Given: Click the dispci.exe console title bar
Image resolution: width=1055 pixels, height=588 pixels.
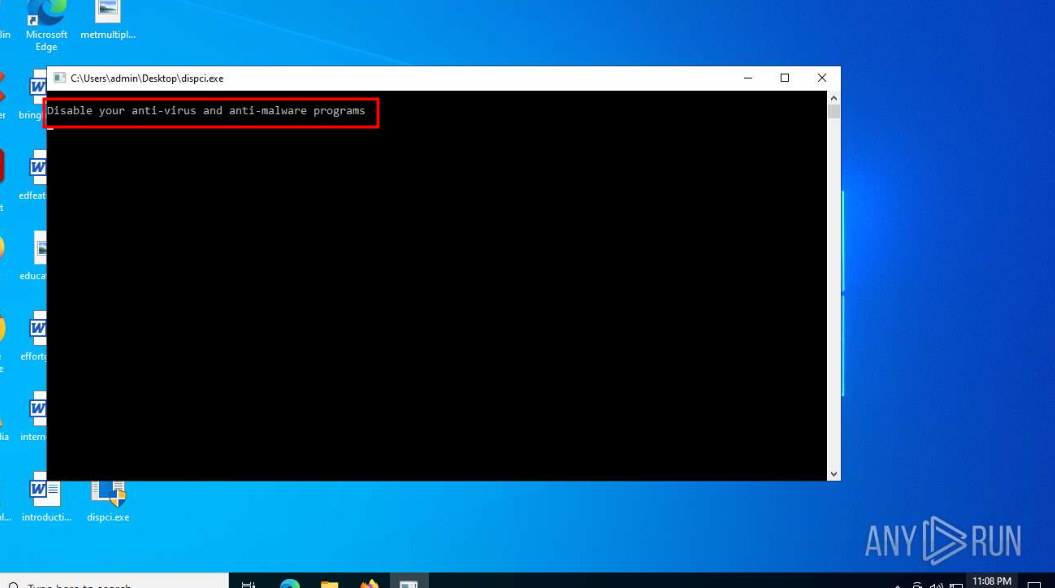Looking at the screenshot, I should [450, 78].
